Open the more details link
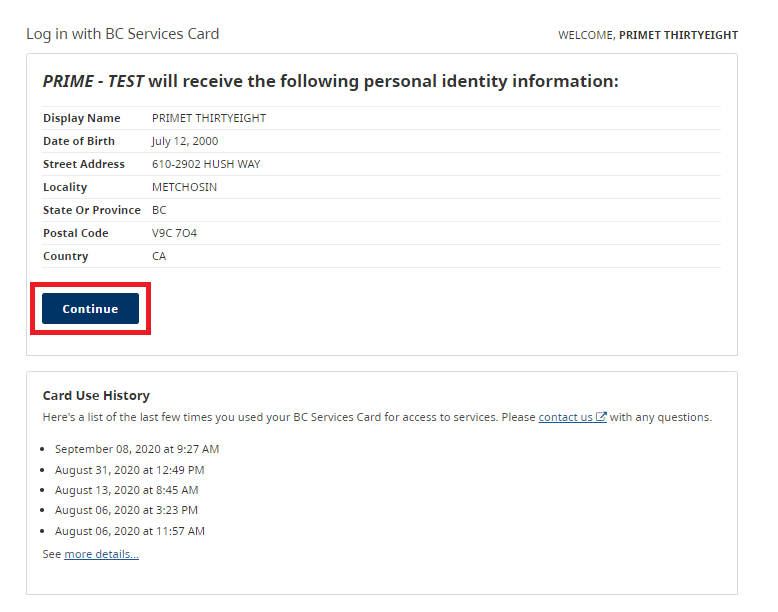This screenshot has width=778, height=612. [101, 554]
